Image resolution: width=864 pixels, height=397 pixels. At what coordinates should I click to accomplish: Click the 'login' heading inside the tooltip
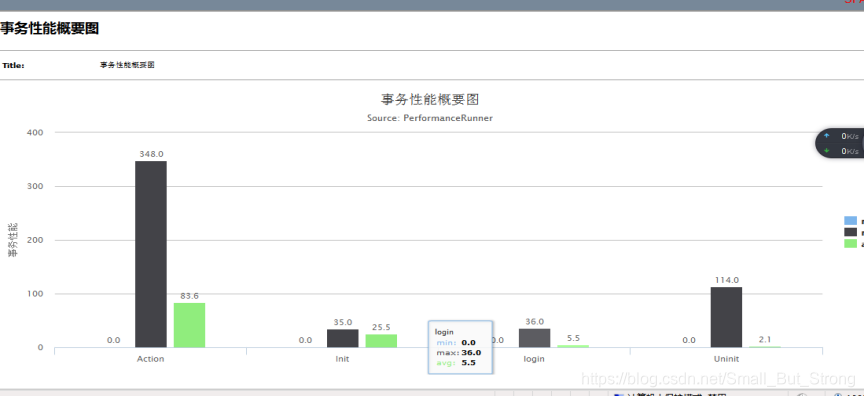click(444, 332)
